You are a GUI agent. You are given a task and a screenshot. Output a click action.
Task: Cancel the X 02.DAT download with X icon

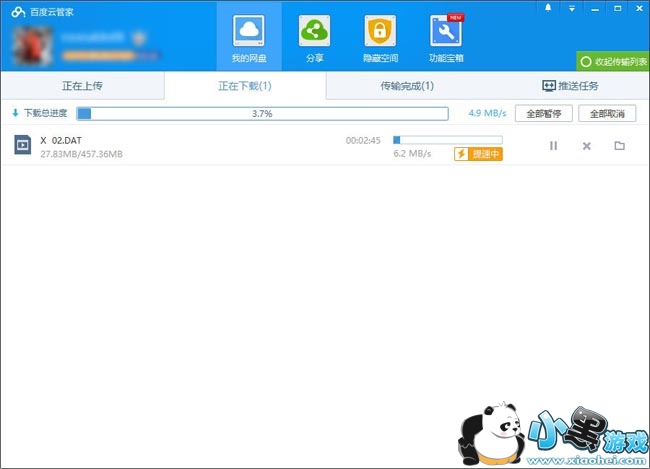pyautogui.click(x=587, y=146)
